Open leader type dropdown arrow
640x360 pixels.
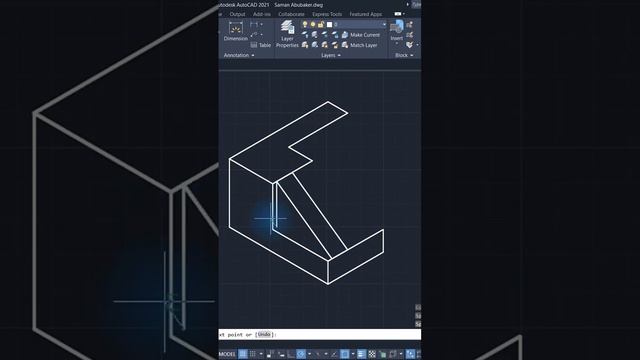[x=261, y=35]
